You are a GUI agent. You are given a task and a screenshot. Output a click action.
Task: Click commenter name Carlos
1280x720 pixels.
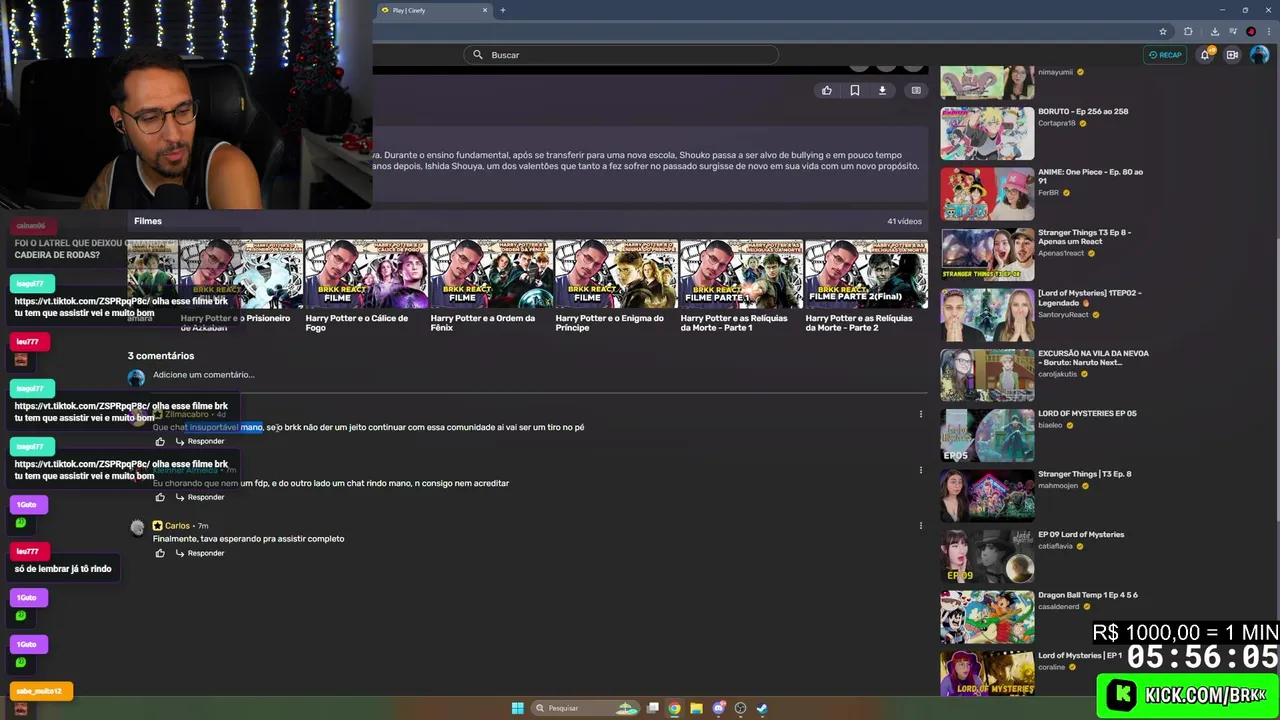pos(177,526)
